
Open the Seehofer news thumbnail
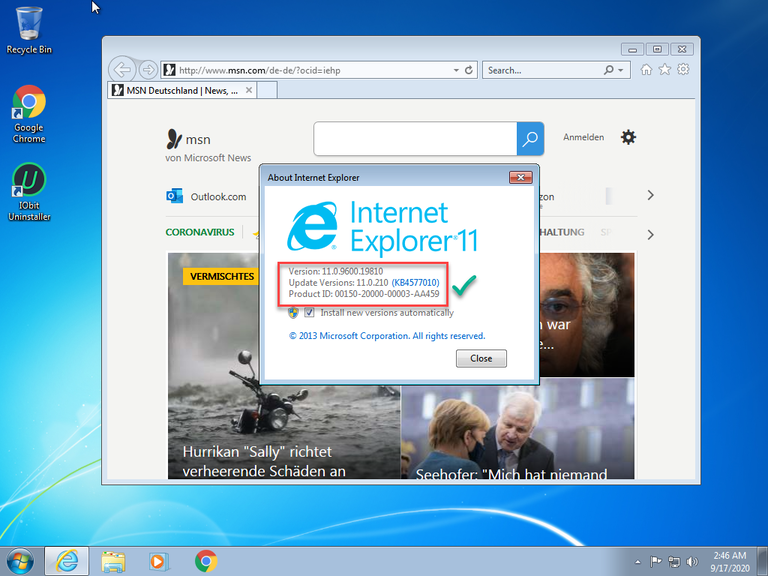[x=518, y=429]
